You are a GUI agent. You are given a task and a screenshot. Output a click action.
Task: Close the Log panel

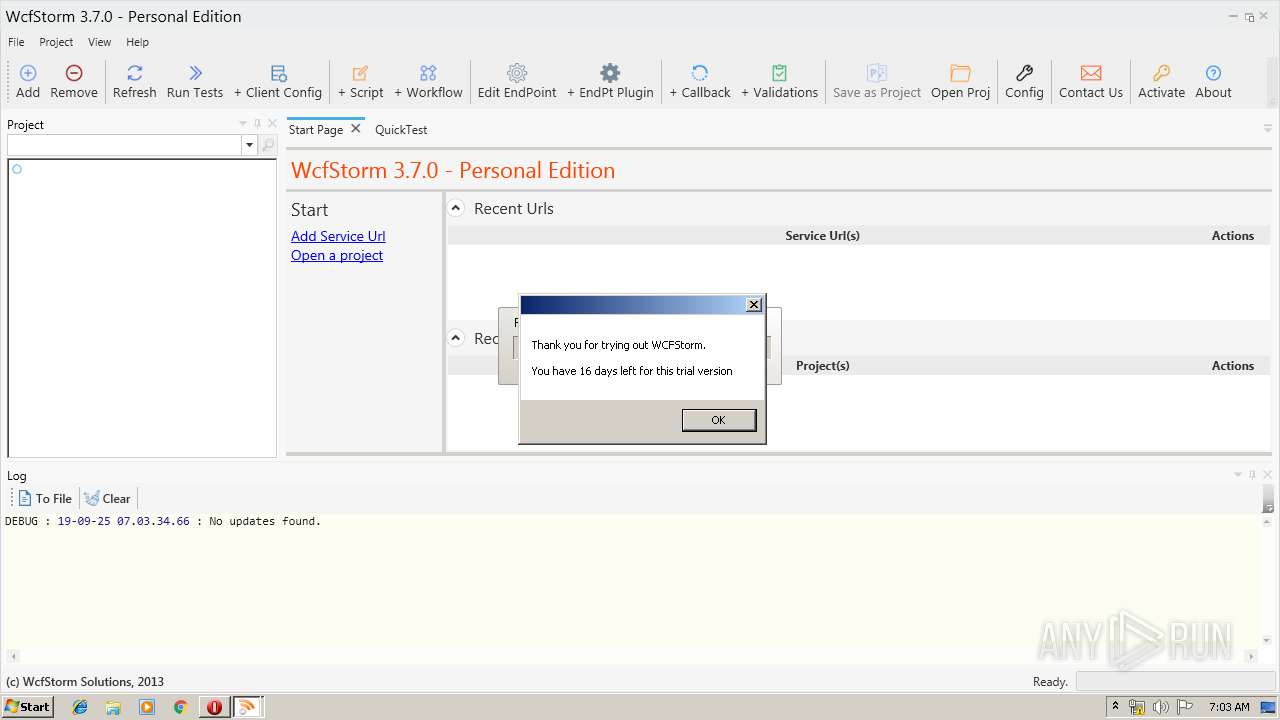(x=1266, y=475)
